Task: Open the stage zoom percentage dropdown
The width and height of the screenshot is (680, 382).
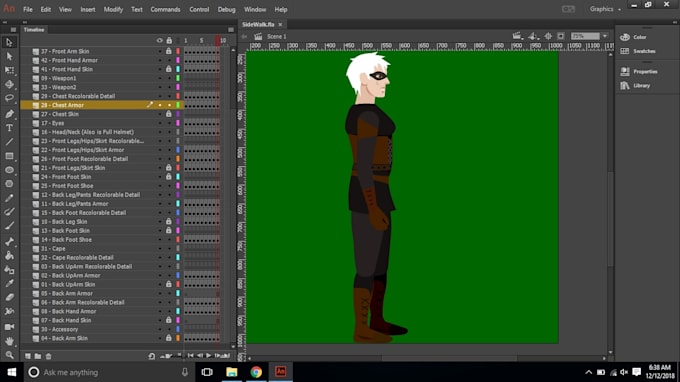Action: click(605, 36)
